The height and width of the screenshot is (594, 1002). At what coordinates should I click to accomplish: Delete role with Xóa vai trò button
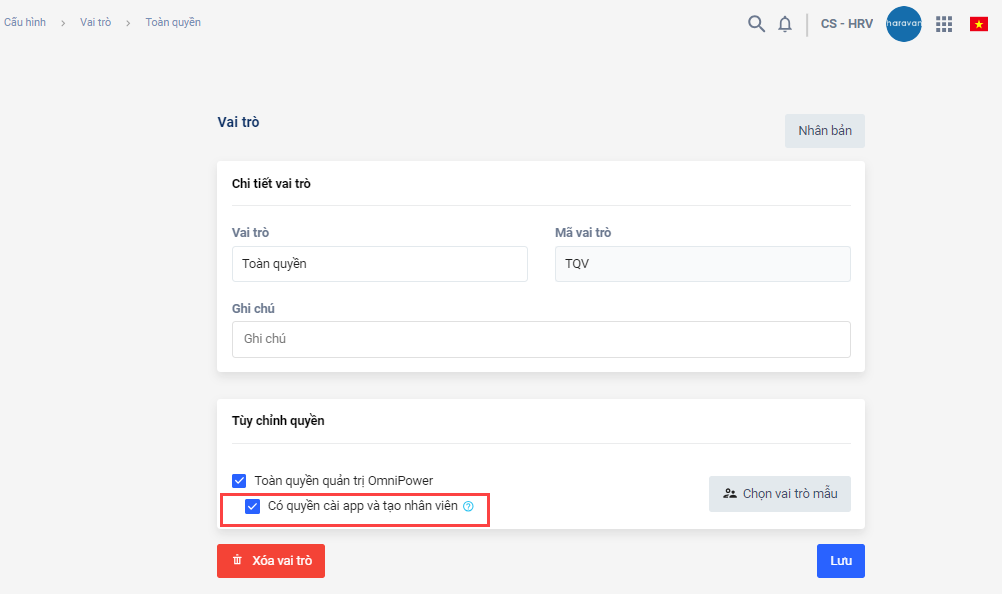coord(271,561)
